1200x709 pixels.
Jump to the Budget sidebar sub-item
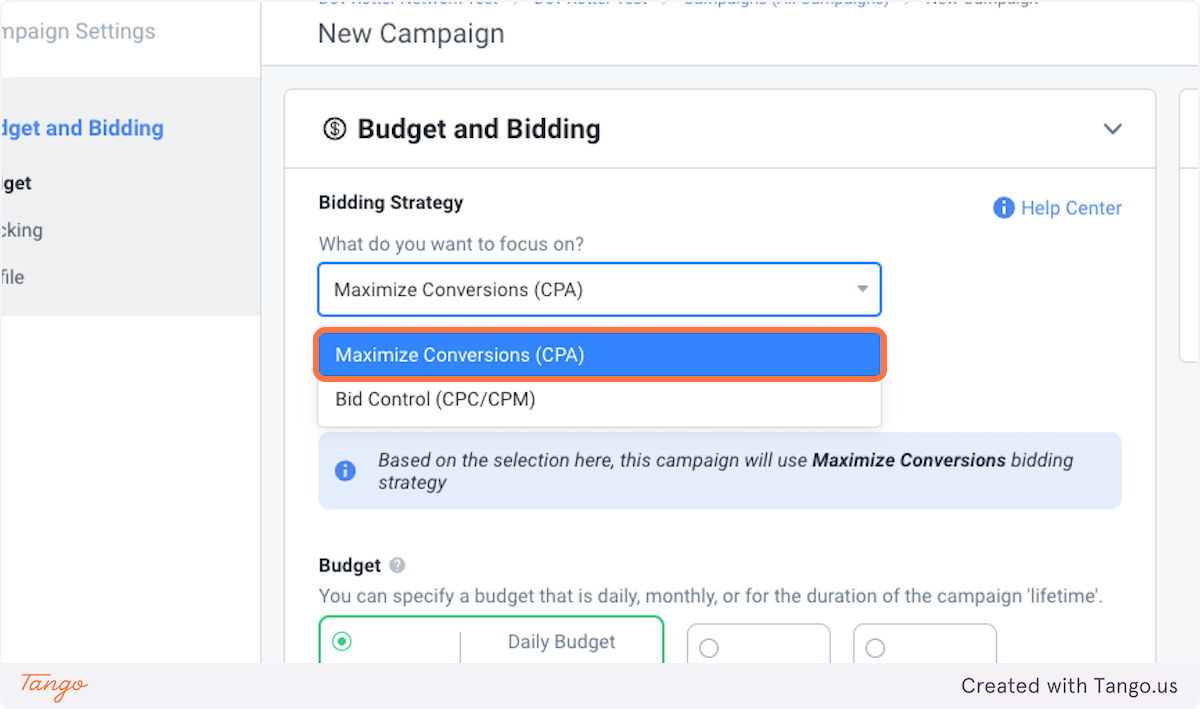coord(16,183)
